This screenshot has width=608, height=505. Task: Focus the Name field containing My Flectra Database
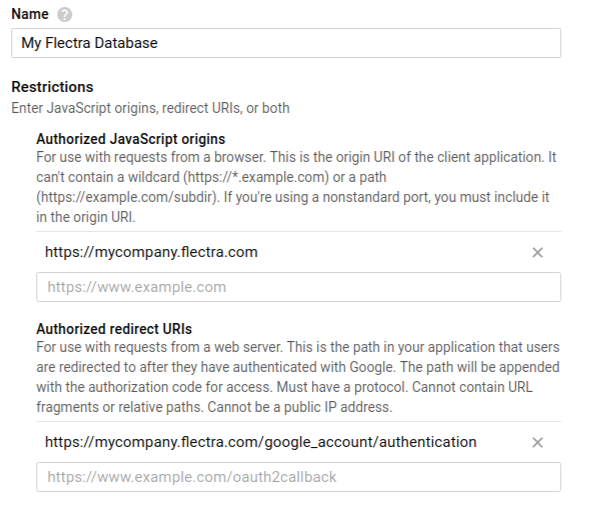click(x=286, y=43)
